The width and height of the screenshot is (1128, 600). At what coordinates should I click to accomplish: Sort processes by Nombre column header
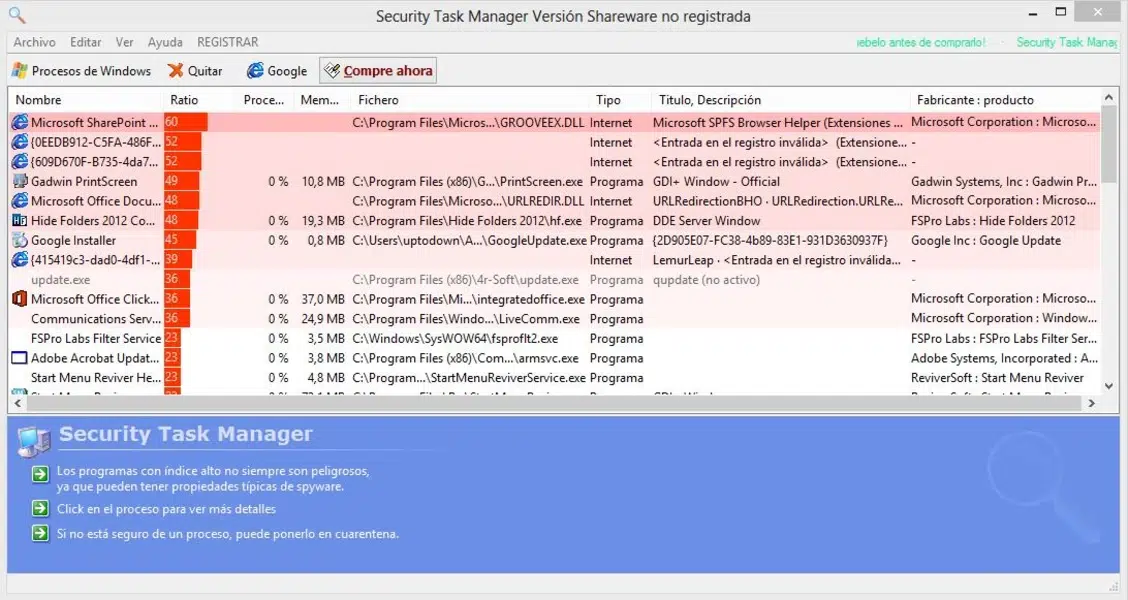click(x=38, y=100)
